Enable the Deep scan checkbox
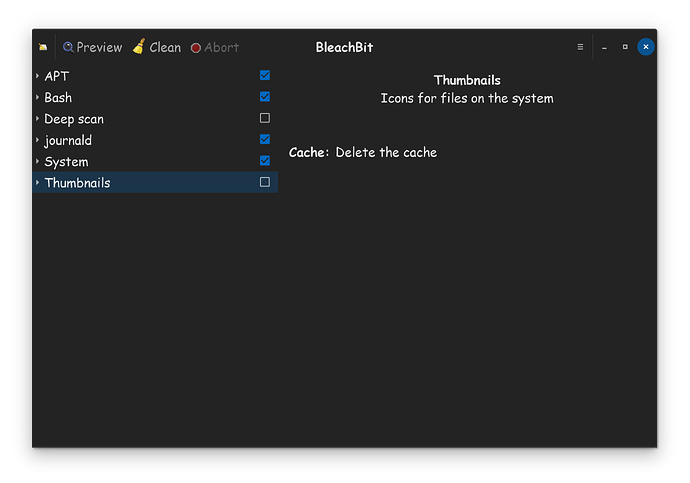690x483 pixels. [264, 118]
